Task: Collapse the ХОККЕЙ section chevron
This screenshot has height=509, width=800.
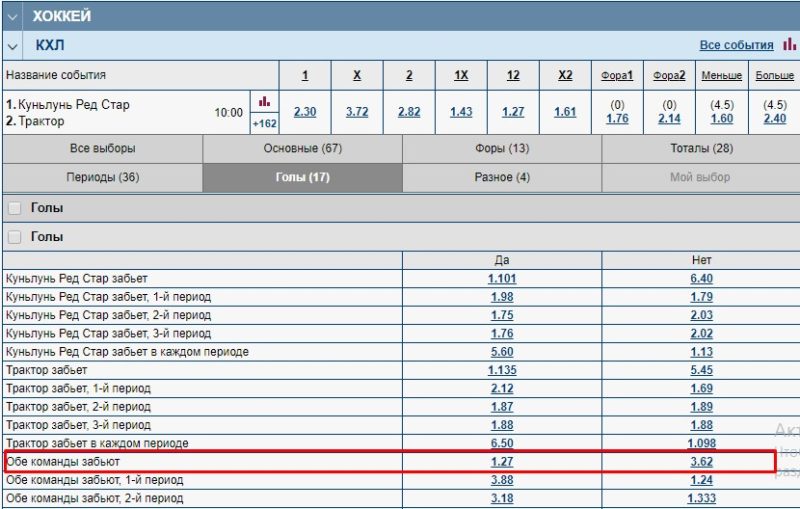Action: [x=13, y=16]
